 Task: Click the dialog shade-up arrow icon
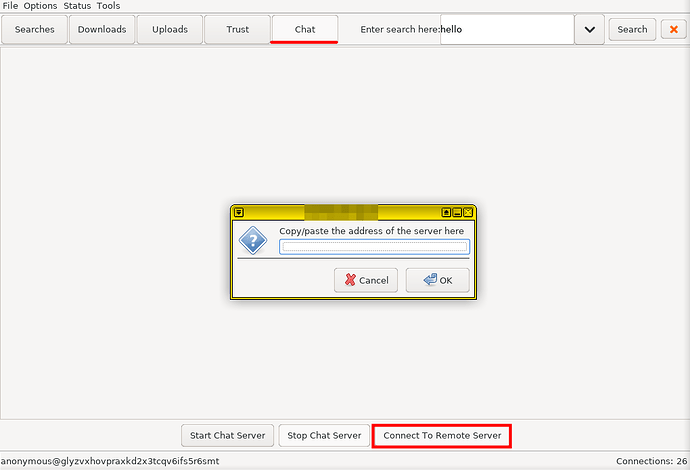click(446, 213)
